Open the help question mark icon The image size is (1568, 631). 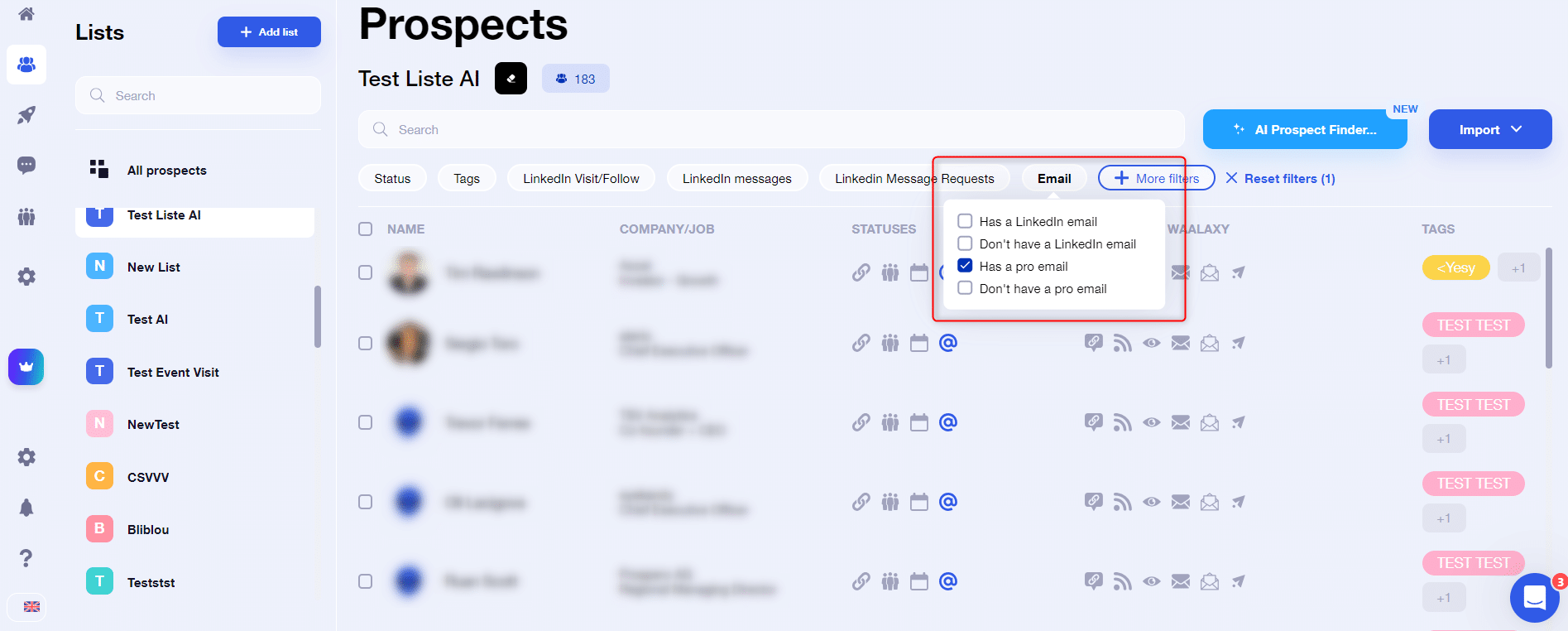click(x=26, y=558)
